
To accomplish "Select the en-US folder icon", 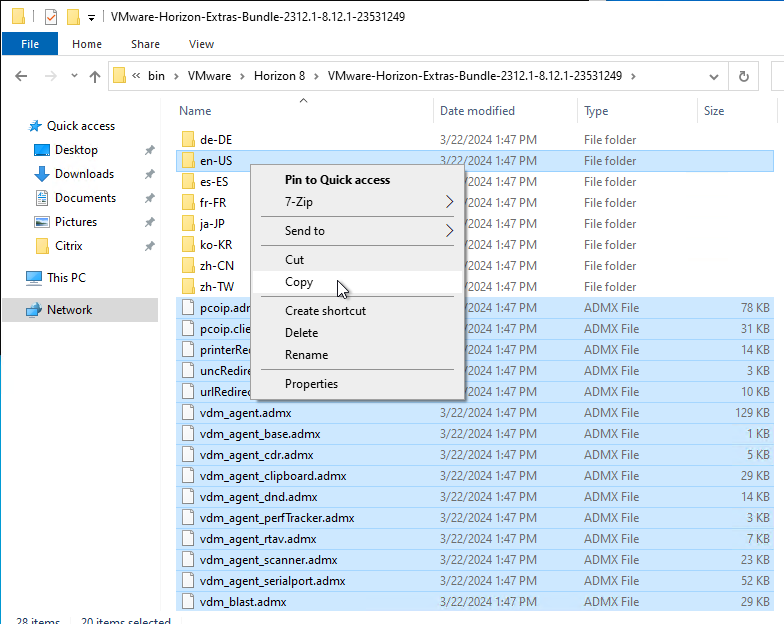I will click(x=188, y=160).
